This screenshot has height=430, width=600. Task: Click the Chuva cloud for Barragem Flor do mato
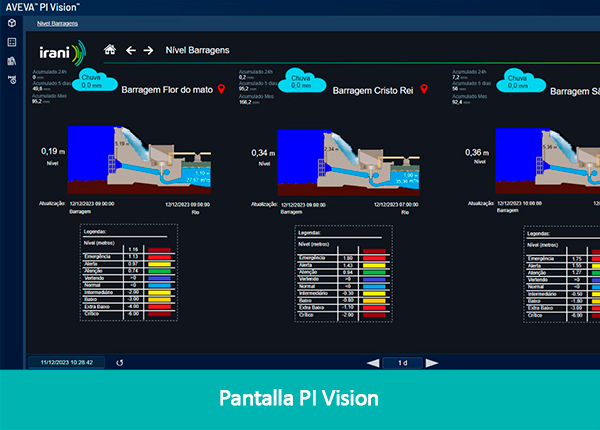[94, 80]
